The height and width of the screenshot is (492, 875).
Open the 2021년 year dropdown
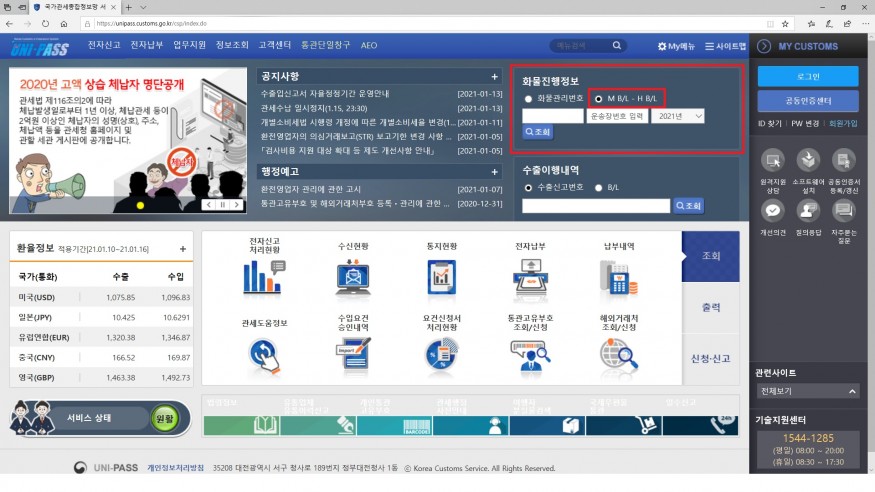pos(678,116)
